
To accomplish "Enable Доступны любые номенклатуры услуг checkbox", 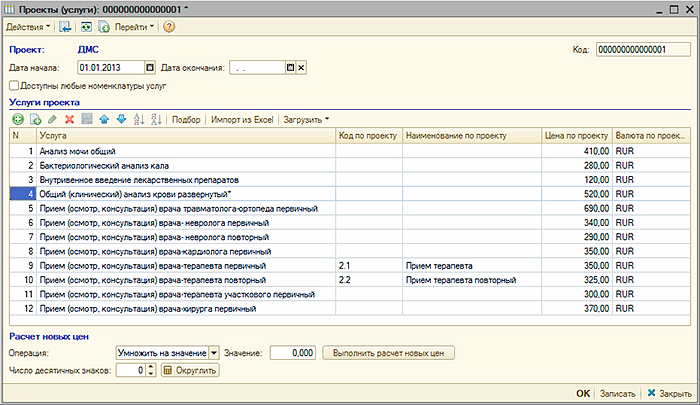I will click(x=14, y=87).
